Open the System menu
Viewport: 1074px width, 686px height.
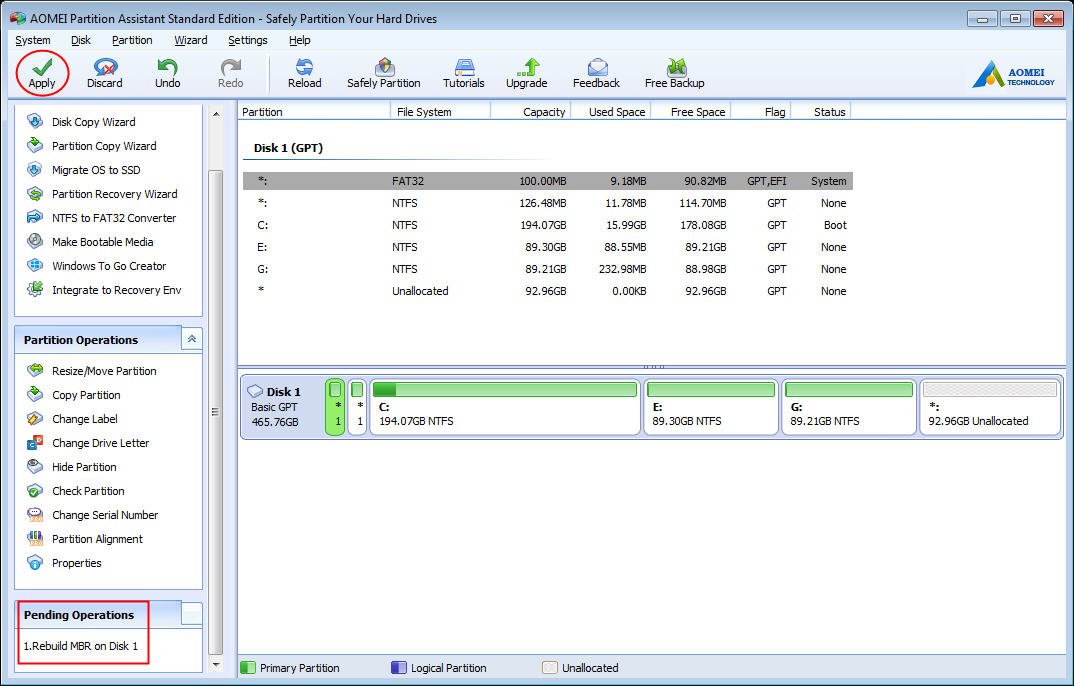pyautogui.click(x=33, y=40)
